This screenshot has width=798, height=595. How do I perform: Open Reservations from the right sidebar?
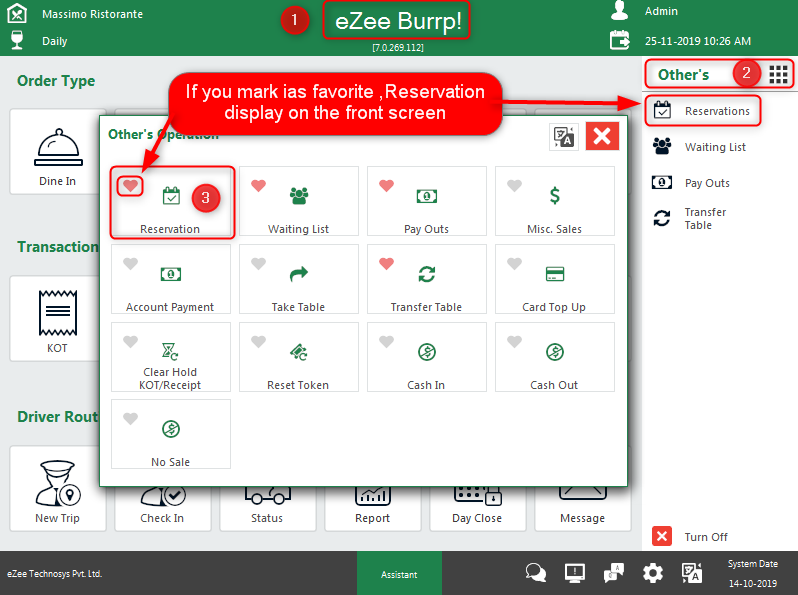click(703, 110)
